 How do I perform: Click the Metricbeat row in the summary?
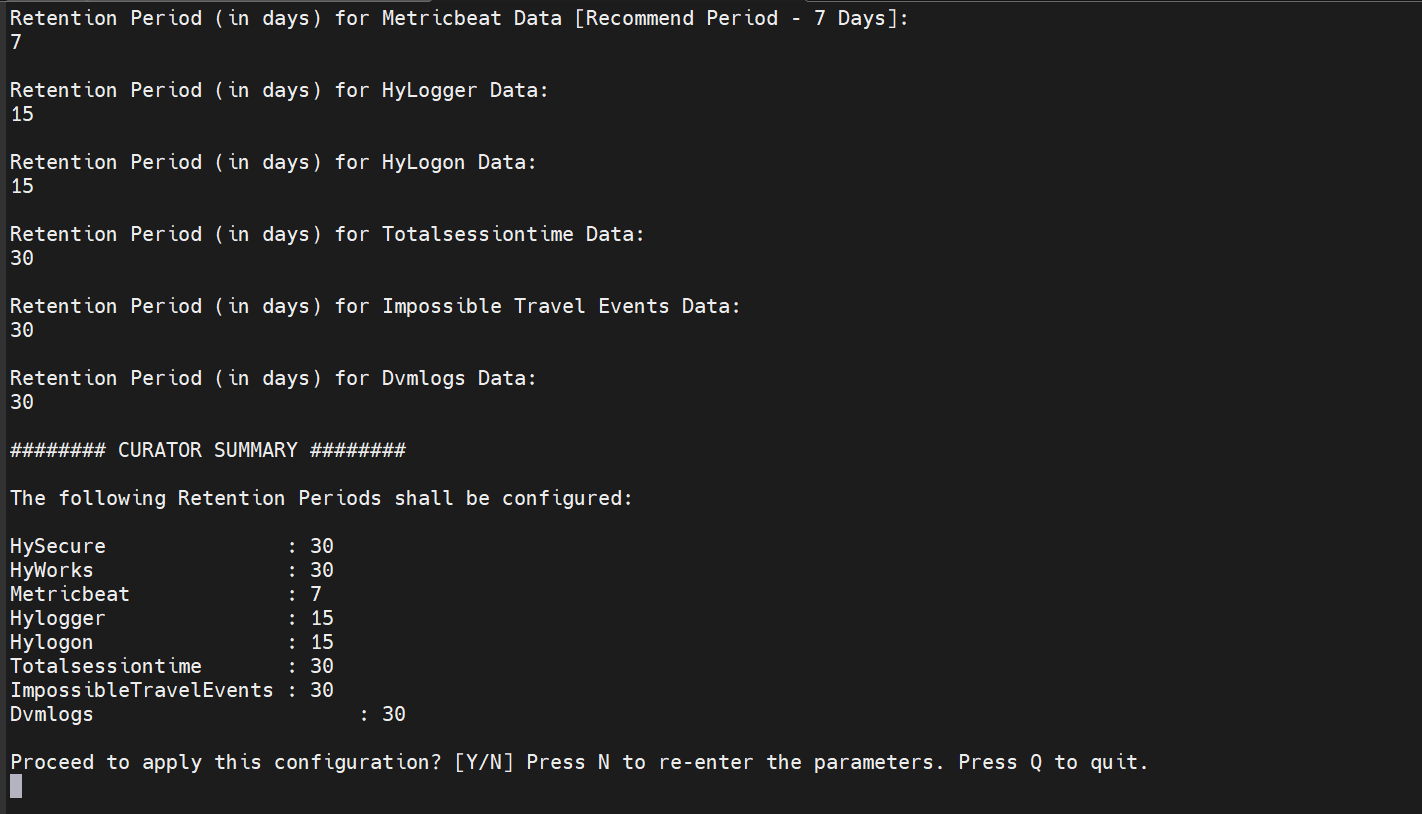[165, 594]
